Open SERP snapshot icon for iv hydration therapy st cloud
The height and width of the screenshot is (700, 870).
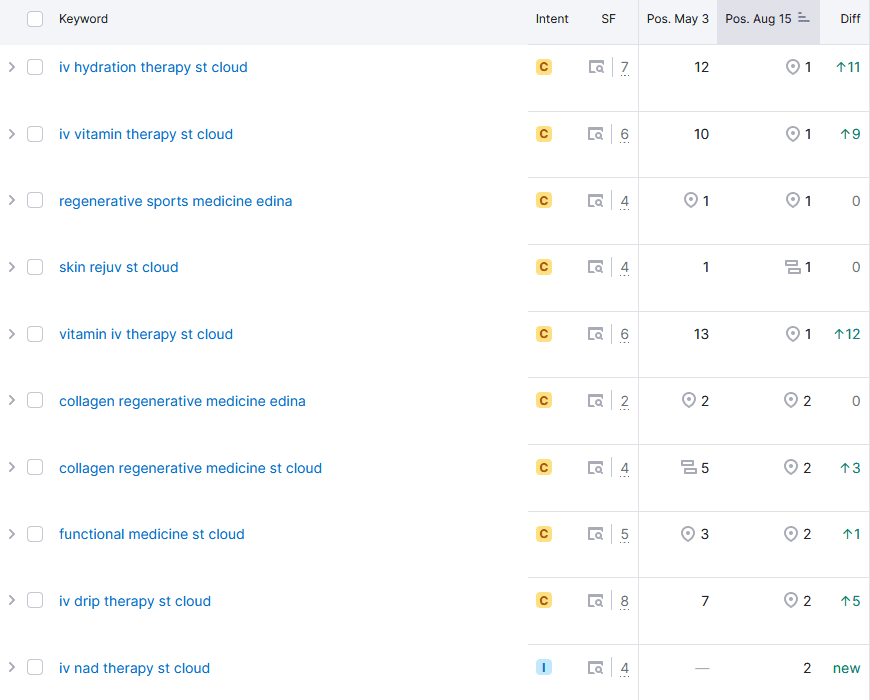tap(596, 67)
